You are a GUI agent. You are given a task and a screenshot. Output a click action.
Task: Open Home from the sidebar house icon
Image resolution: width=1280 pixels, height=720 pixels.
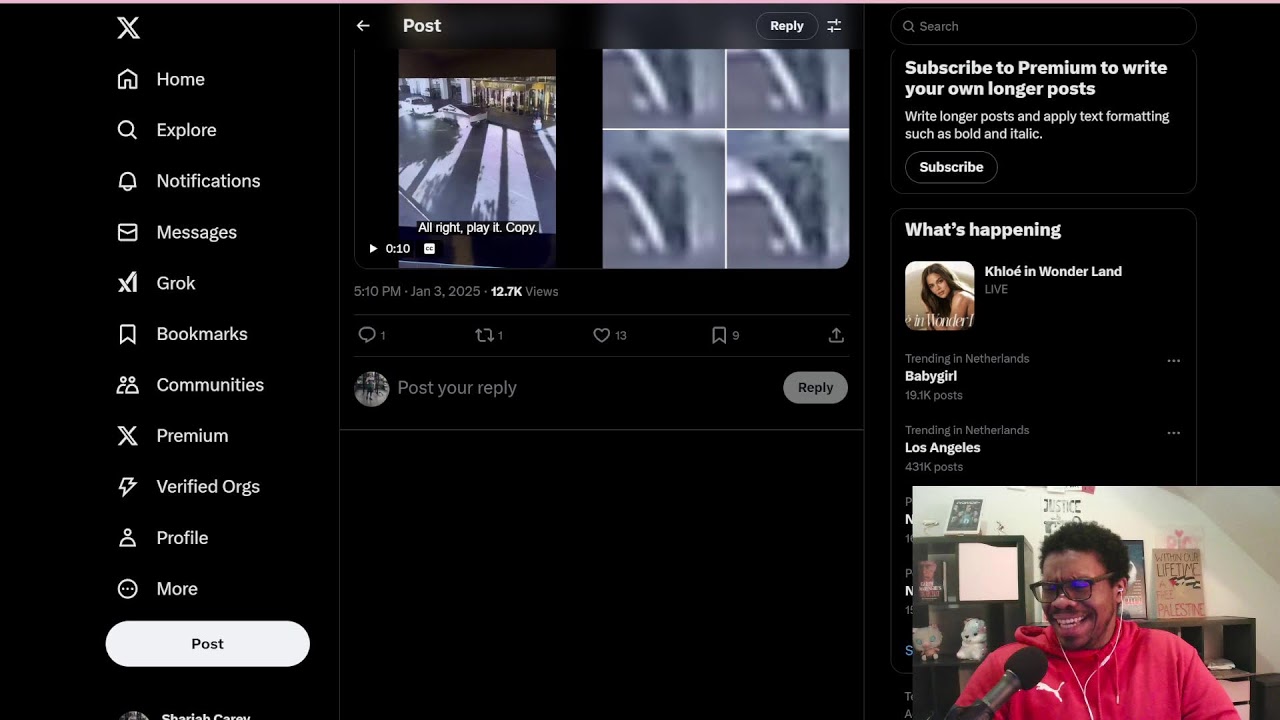128,79
